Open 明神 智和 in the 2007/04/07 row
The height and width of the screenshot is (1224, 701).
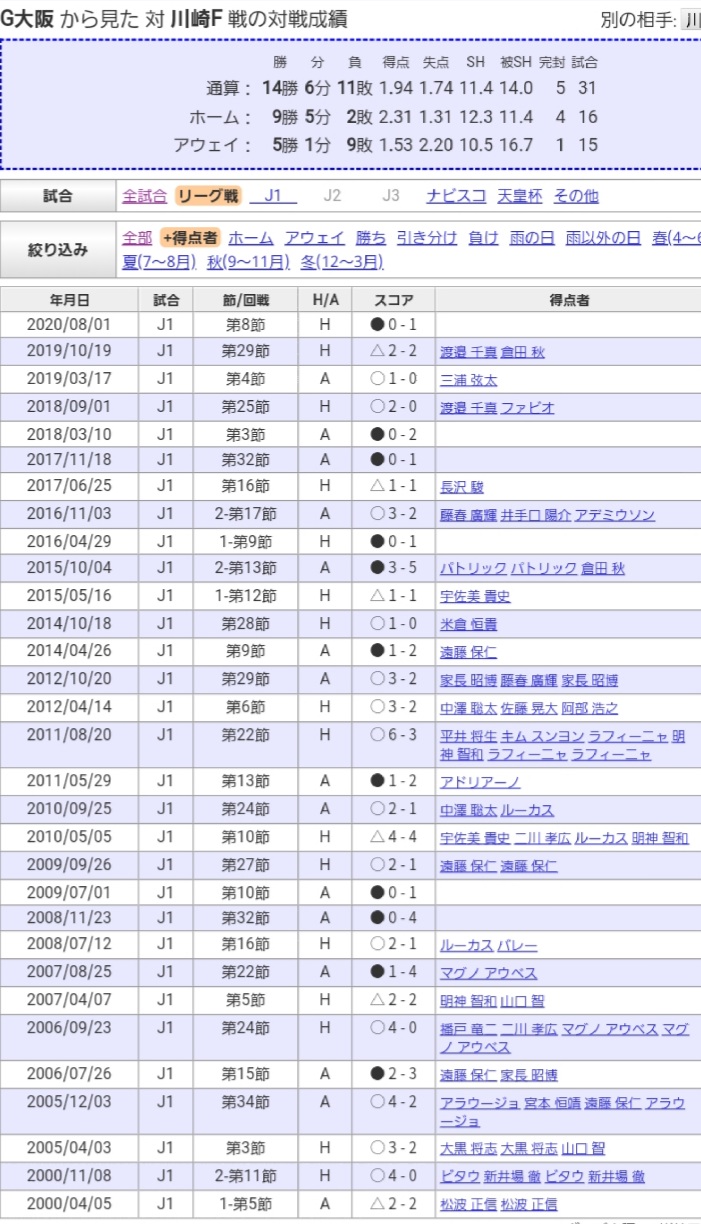tap(469, 1001)
